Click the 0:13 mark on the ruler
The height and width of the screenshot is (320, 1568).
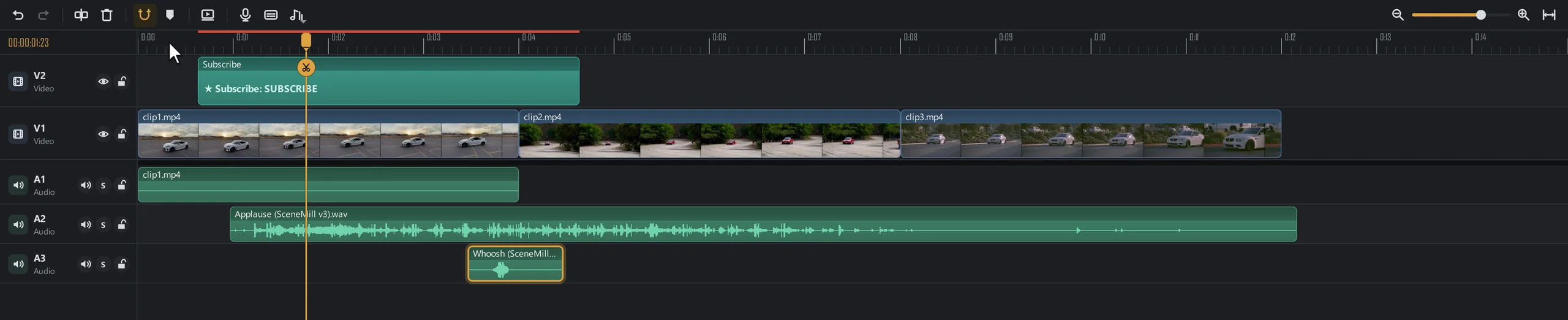pos(1385,37)
